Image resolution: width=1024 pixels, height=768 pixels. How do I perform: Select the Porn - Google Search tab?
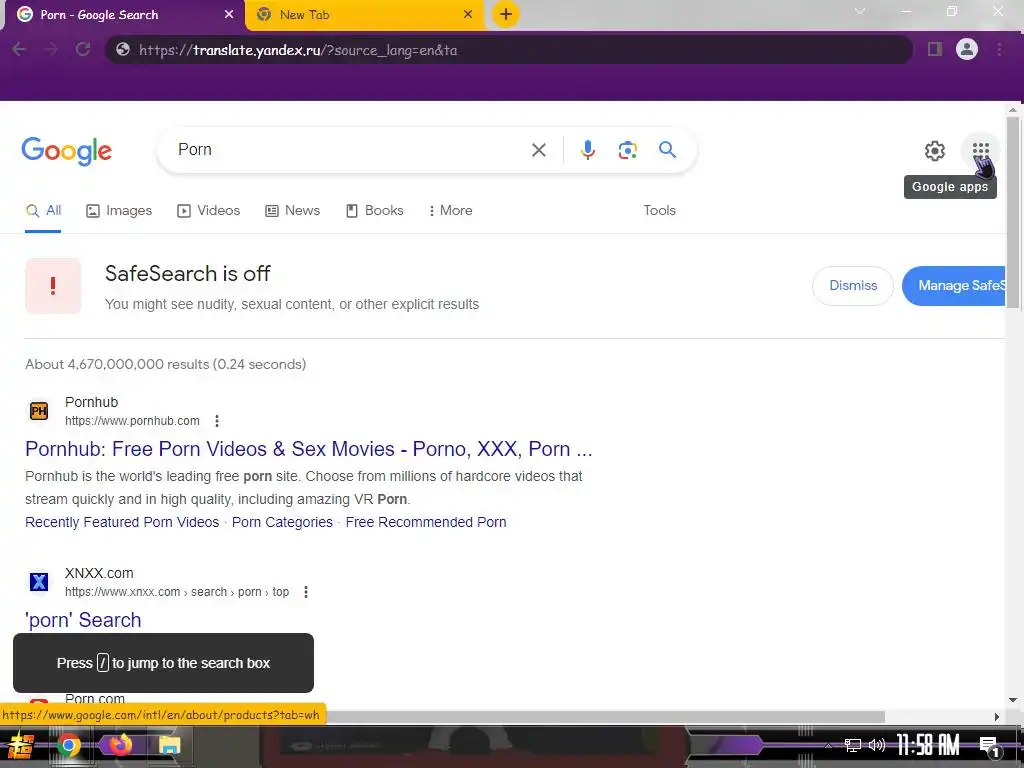125,15
